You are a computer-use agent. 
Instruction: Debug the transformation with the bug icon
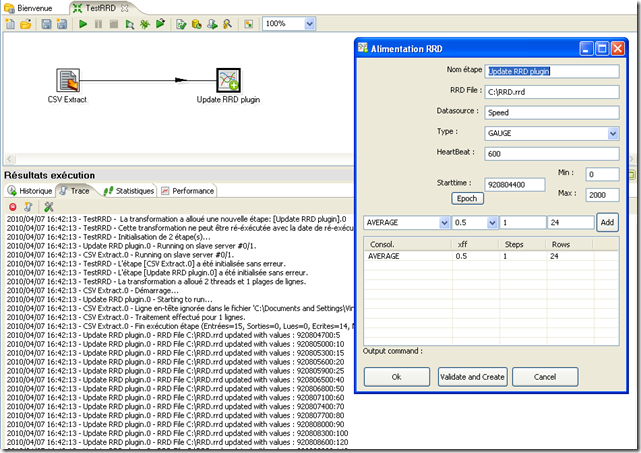coord(145,24)
